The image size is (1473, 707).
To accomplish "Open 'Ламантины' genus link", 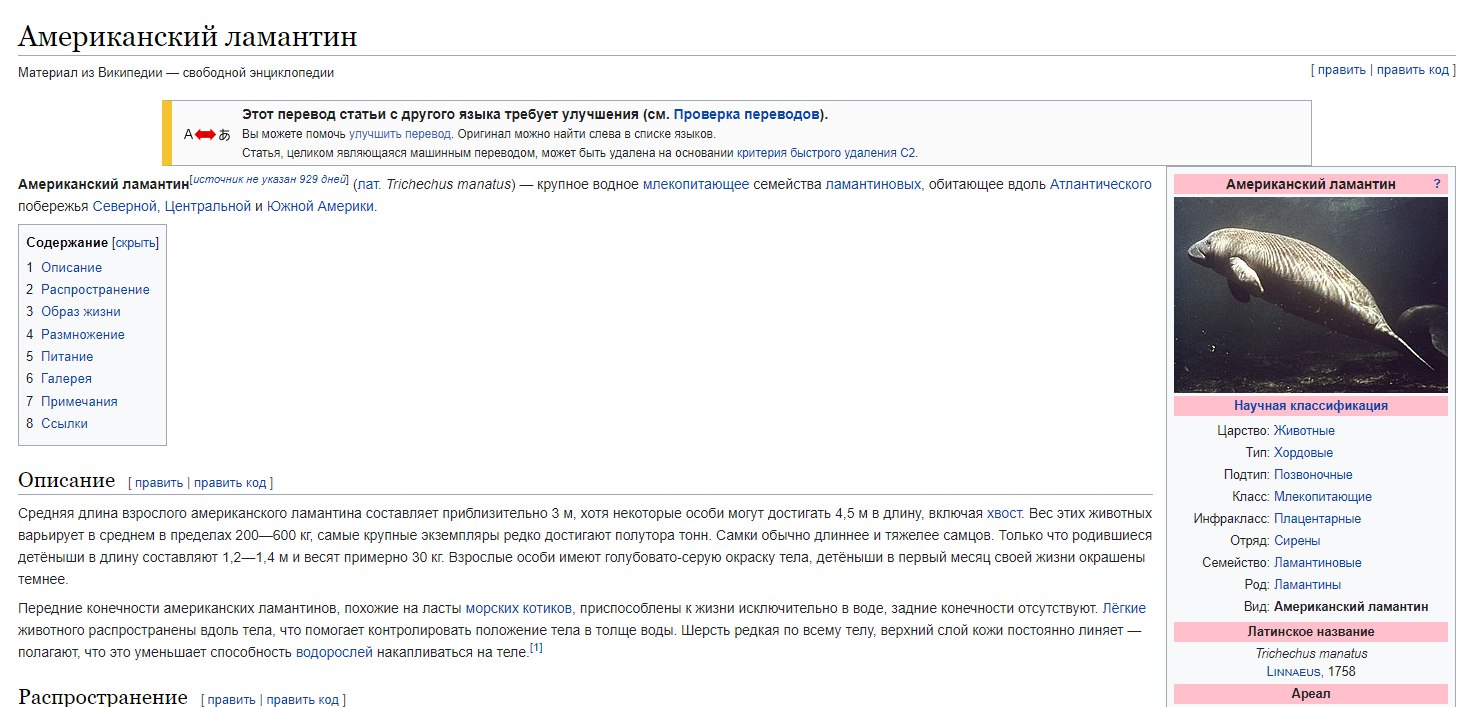I will coord(1307,585).
